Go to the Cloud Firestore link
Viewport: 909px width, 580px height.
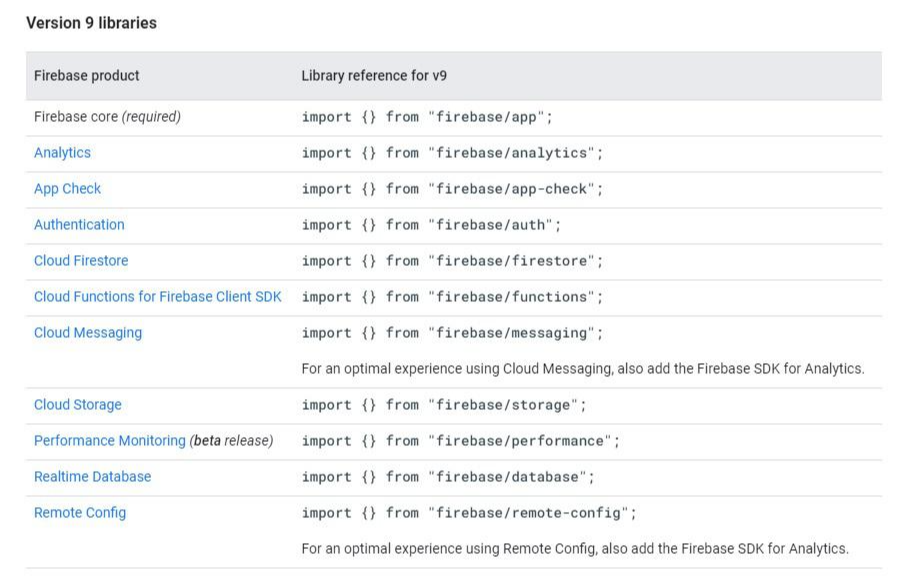click(x=81, y=261)
